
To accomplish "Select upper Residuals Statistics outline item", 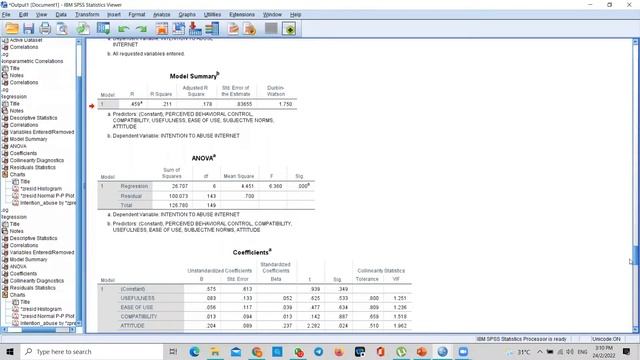I will pos(33,167).
